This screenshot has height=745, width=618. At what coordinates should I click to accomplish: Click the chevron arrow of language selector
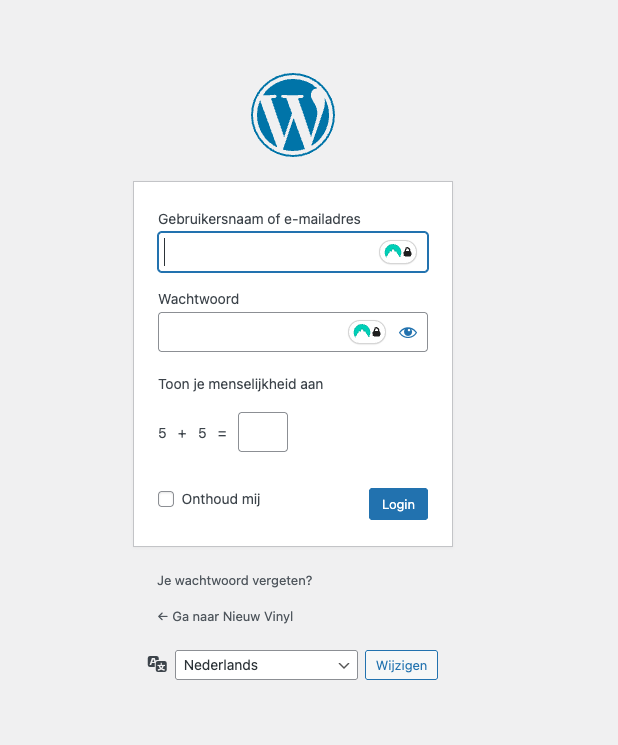coord(345,665)
